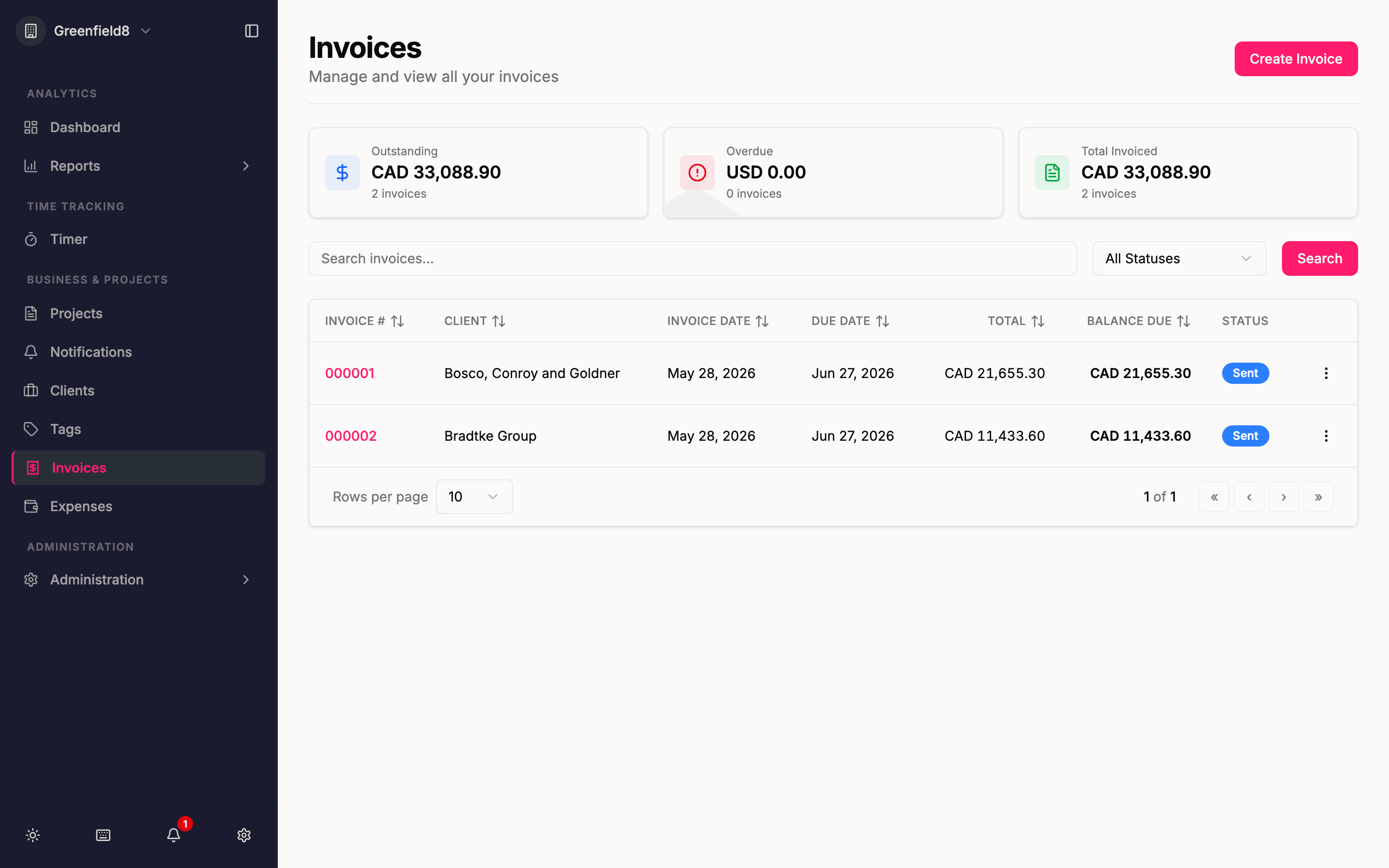Viewport: 1389px width, 868px height.
Task: Select Invoices in the sidebar
Action: 139,468
